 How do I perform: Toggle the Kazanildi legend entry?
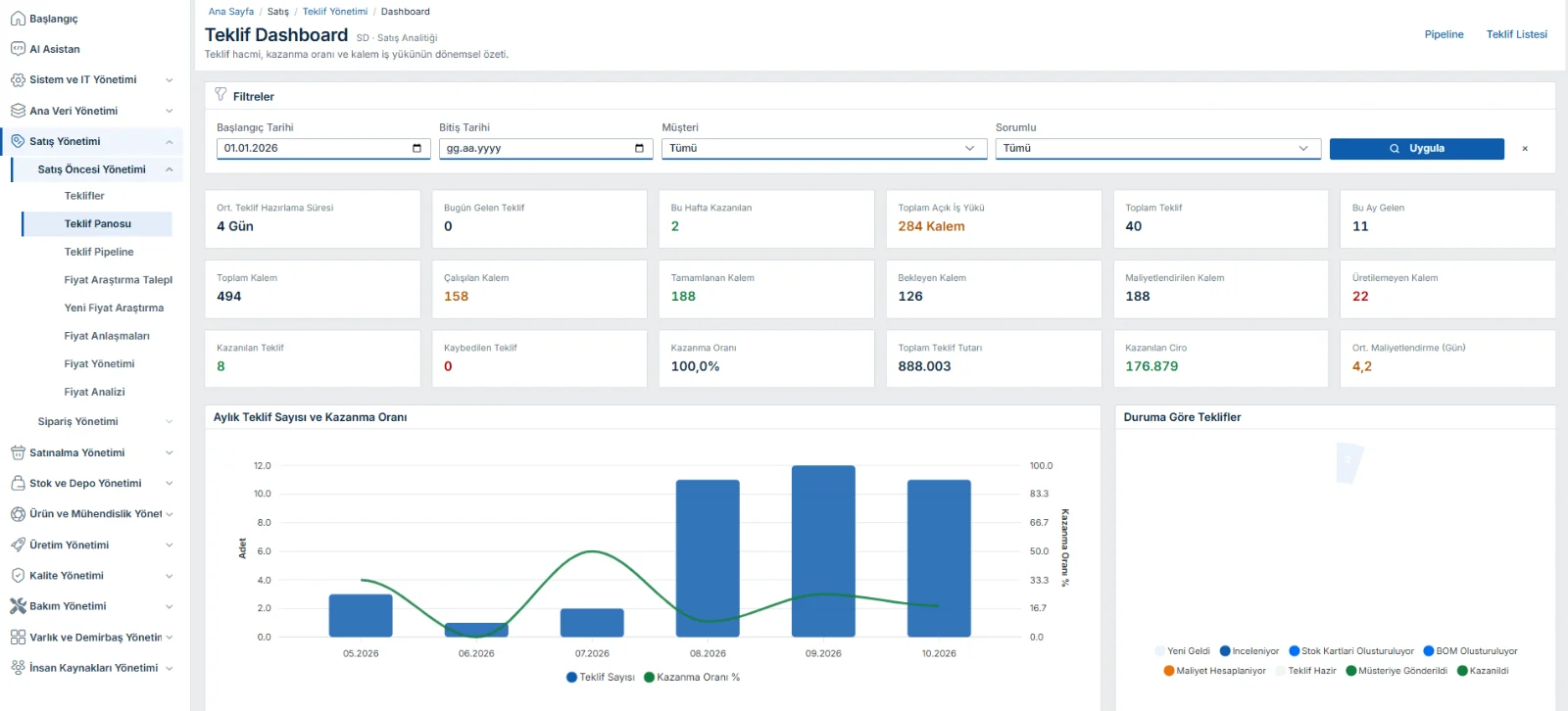tap(1483, 671)
